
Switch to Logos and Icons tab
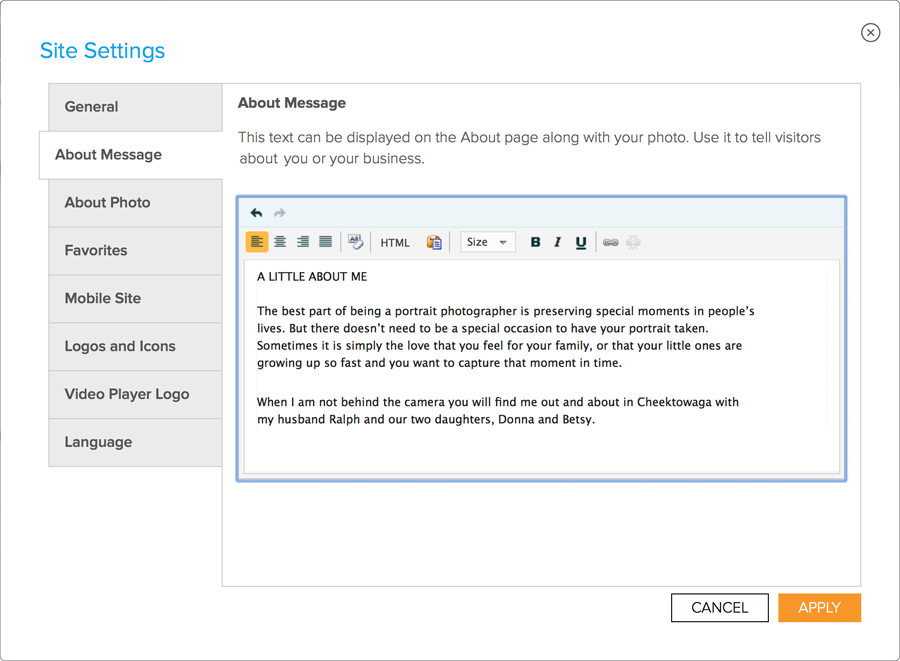click(x=135, y=347)
